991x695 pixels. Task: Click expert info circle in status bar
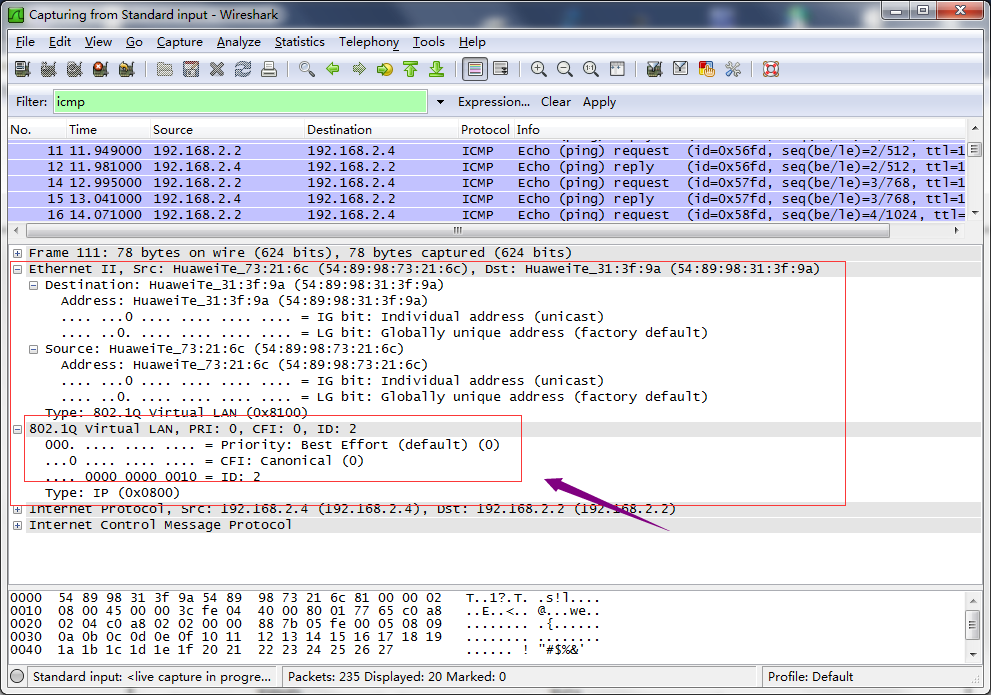[18, 677]
